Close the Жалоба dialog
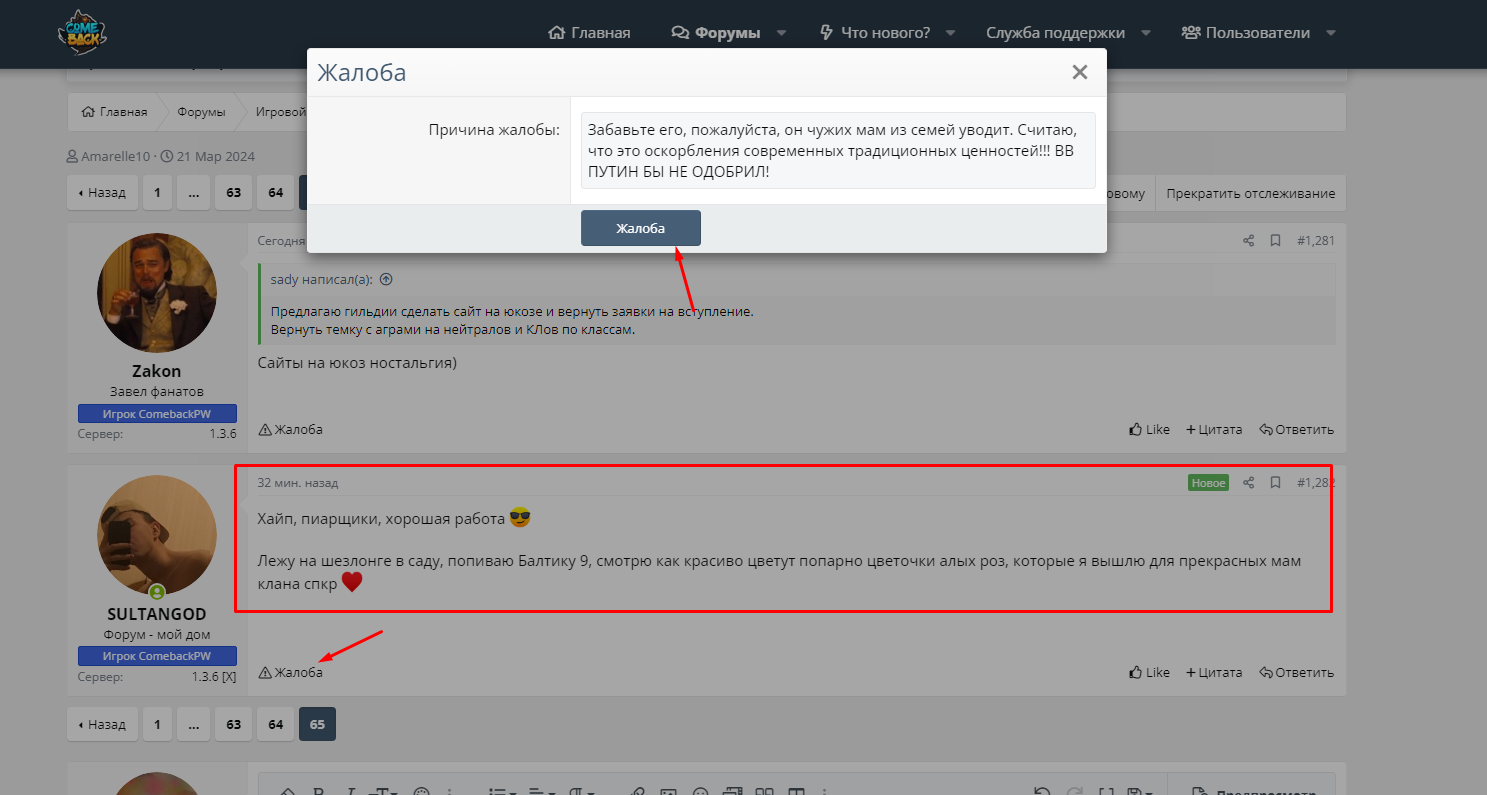Viewport: 1487px width, 795px height. pos(1079,72)
